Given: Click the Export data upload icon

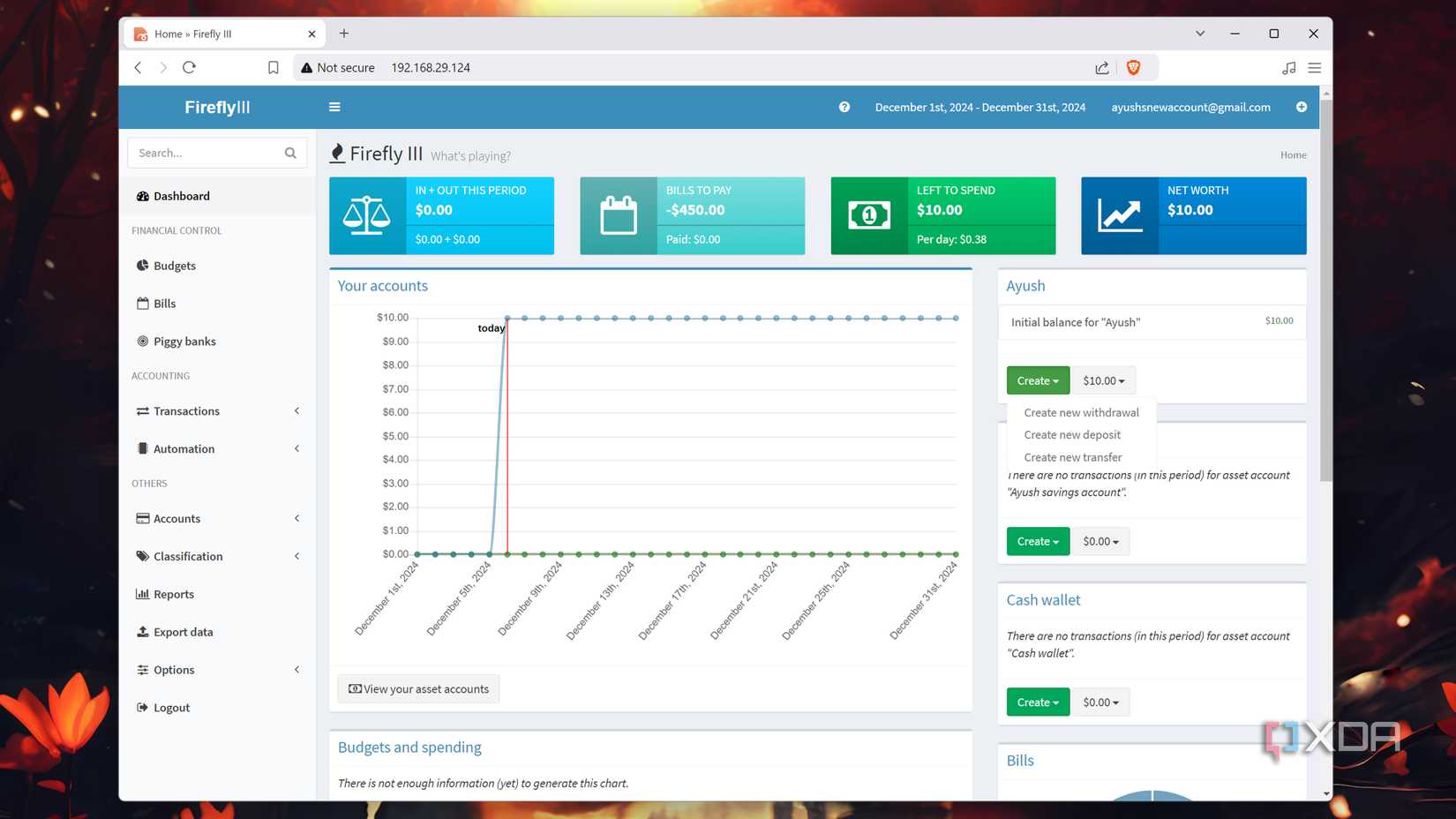Looking at the screenshot, I should tap(142, 632).
